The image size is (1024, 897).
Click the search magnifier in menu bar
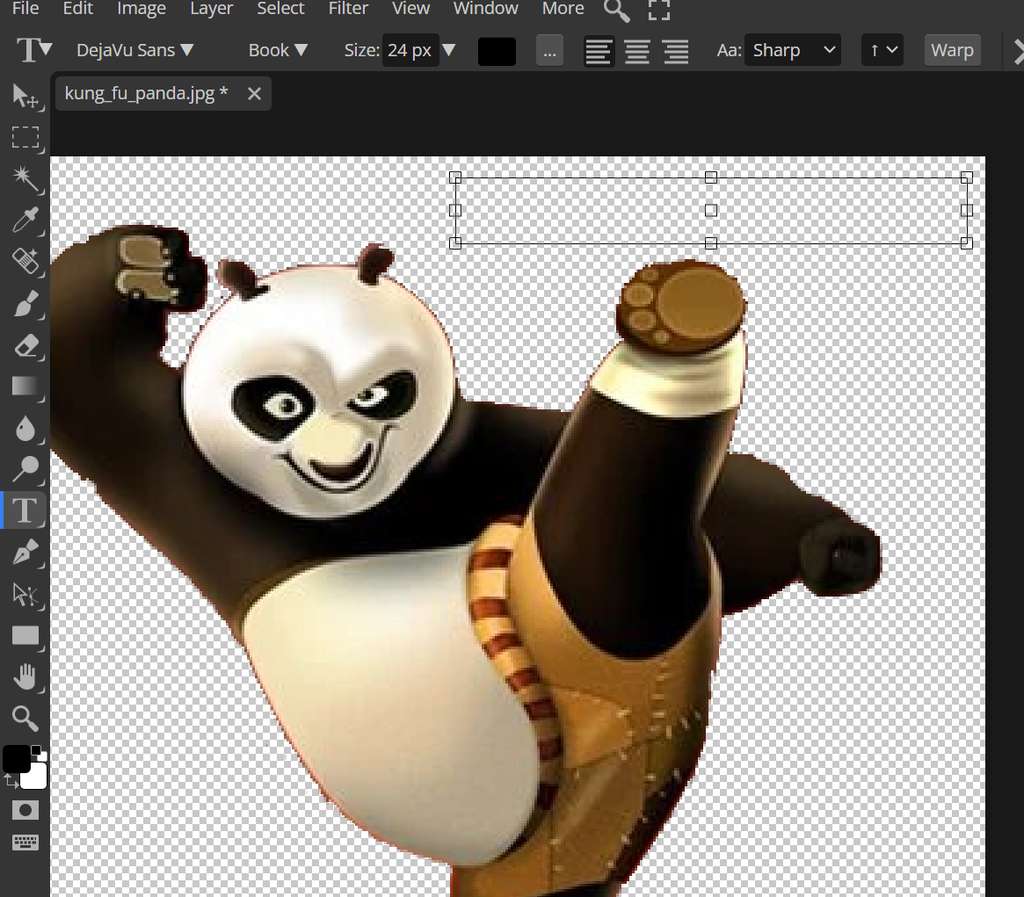(x=616, y=10)
